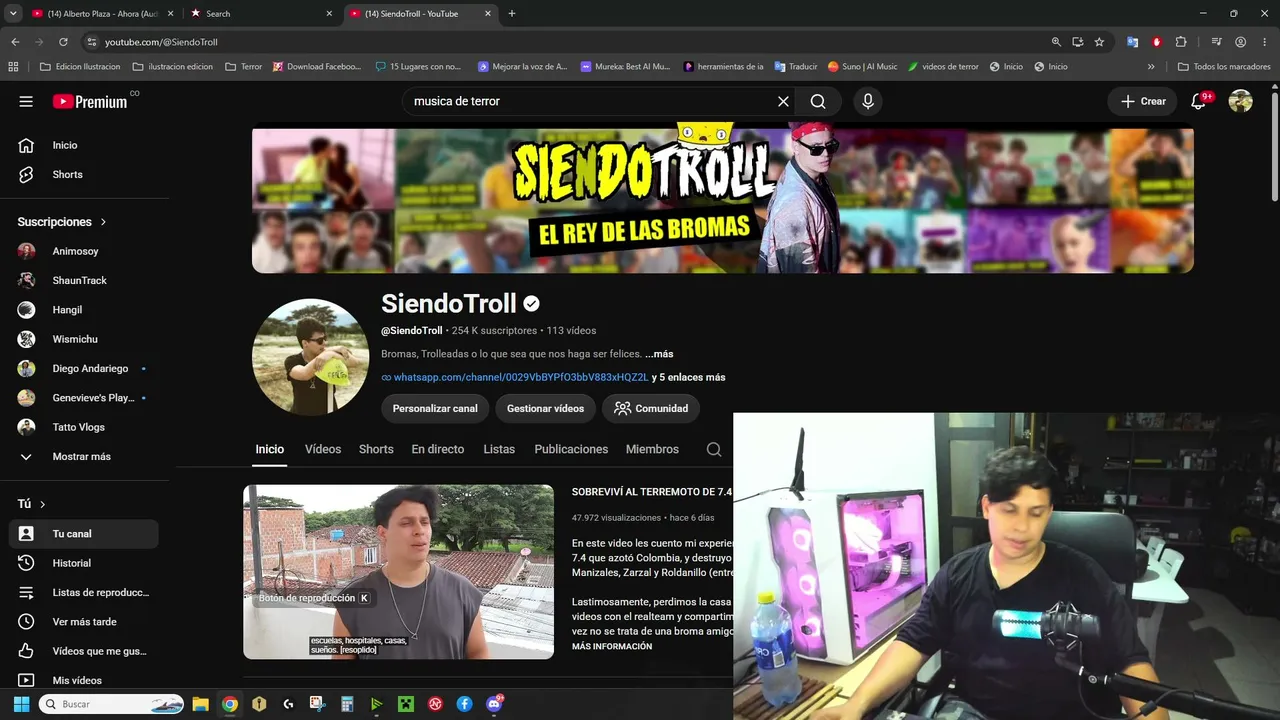The width and height of the screenshot is (1280, 720).
Task: Open Chrome apps grid in bookmarks bar
Action: (x=13, y=67)
